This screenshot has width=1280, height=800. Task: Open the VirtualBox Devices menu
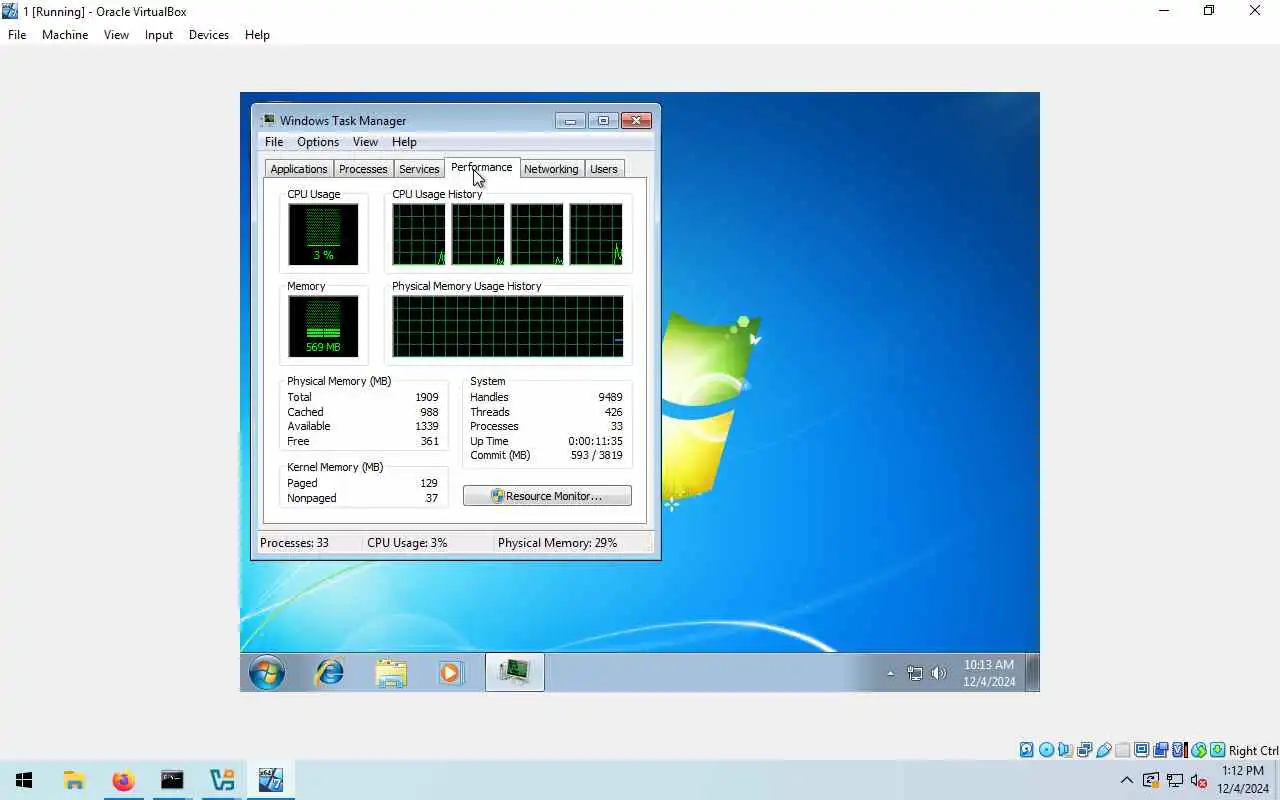(x=209, y=34)
